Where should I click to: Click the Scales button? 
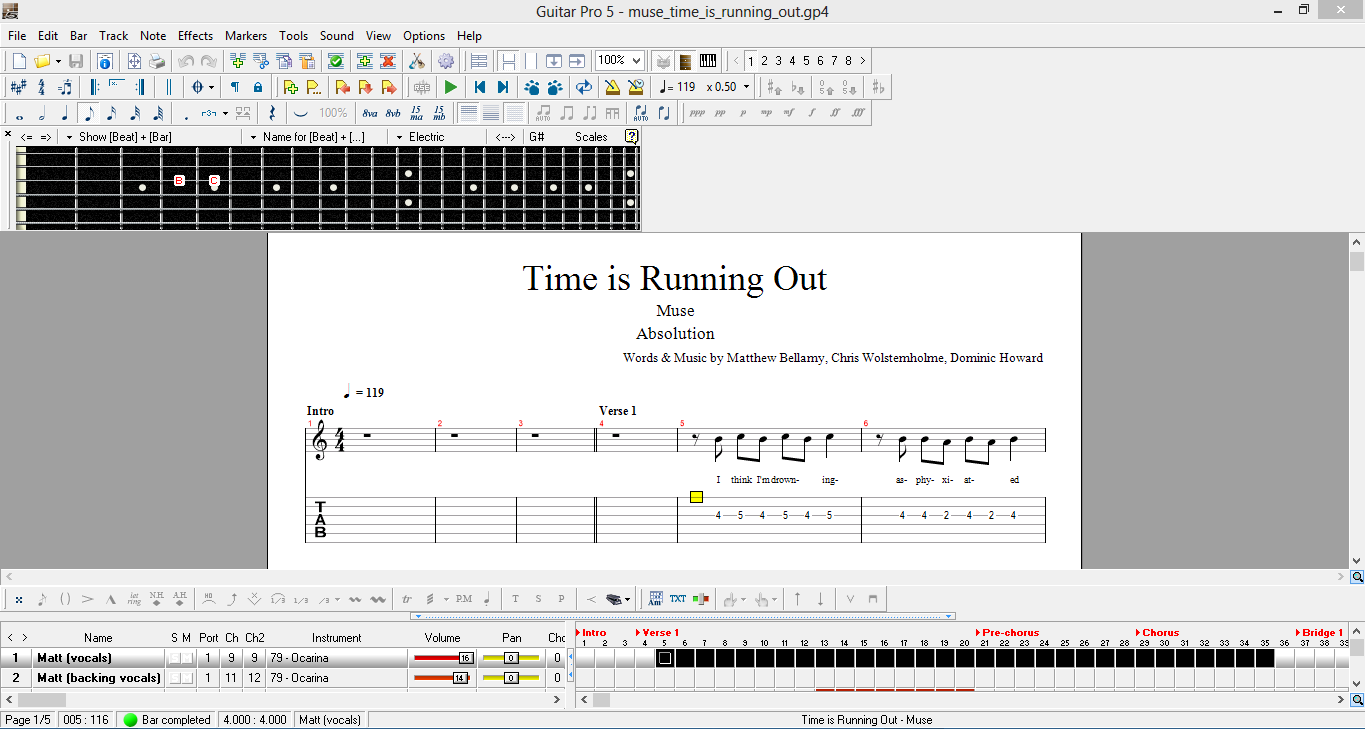click(x=591, y=136)
